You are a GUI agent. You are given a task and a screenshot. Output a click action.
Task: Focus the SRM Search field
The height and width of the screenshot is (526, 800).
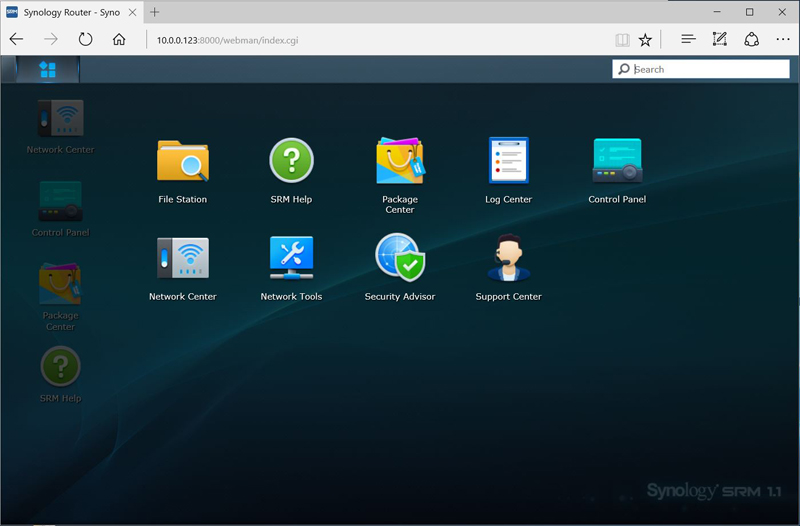pyautogui.click(x=701, y=69)
